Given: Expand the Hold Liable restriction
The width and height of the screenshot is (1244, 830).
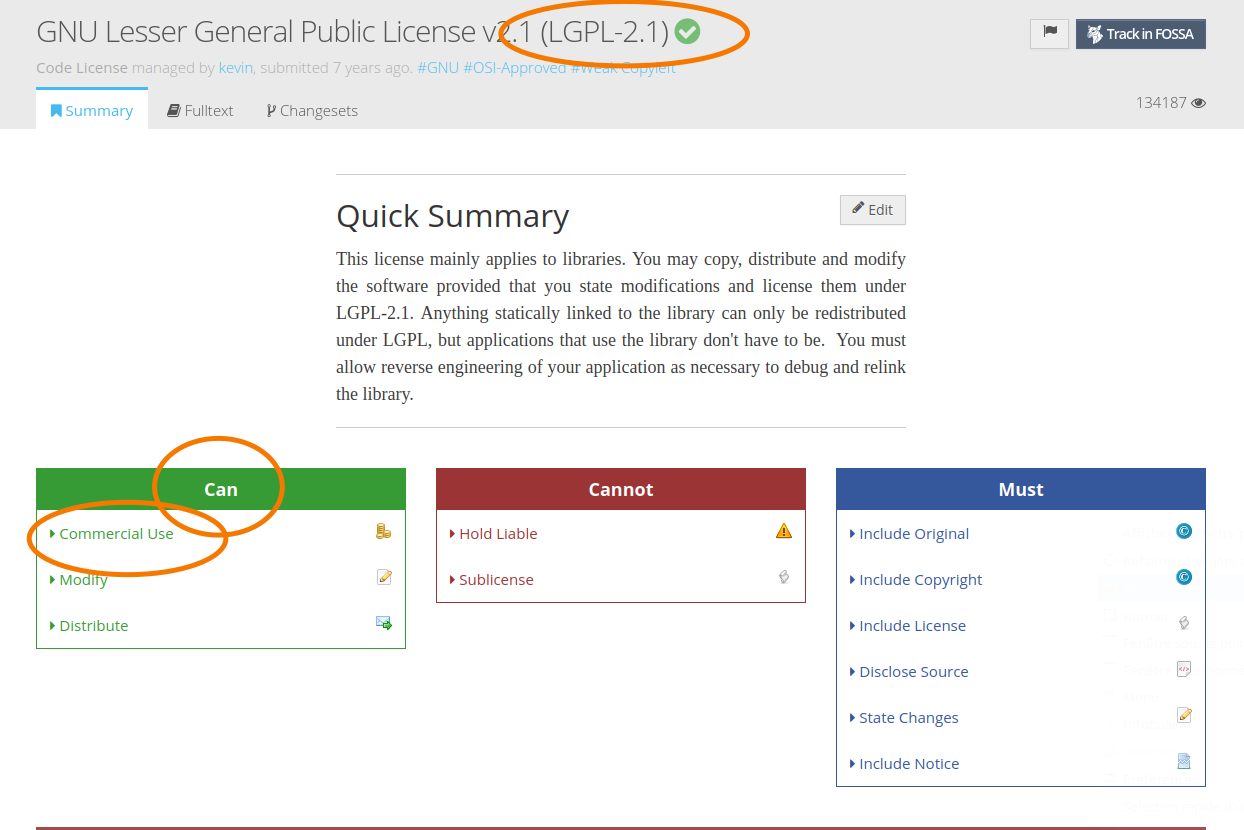Looking at the screenshot, I should (x=494, y=534).
